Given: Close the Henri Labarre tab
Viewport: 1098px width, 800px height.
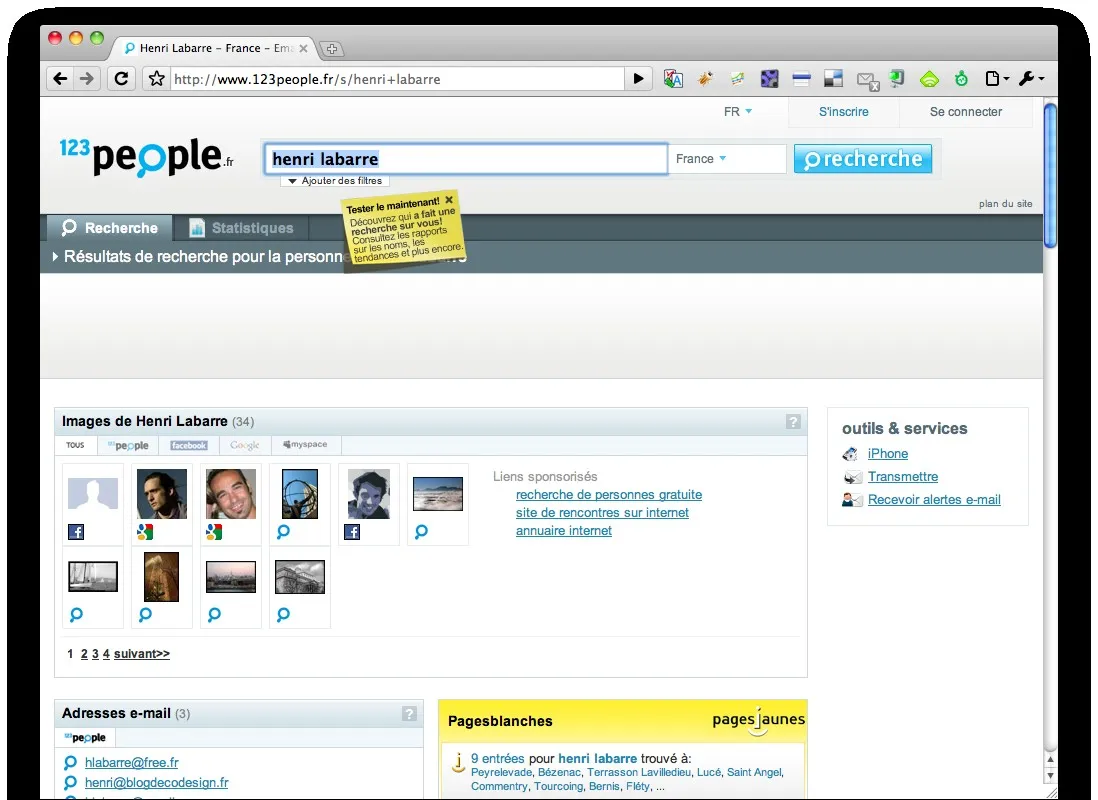Looking at the screenshot, I should tap(303, 48).
